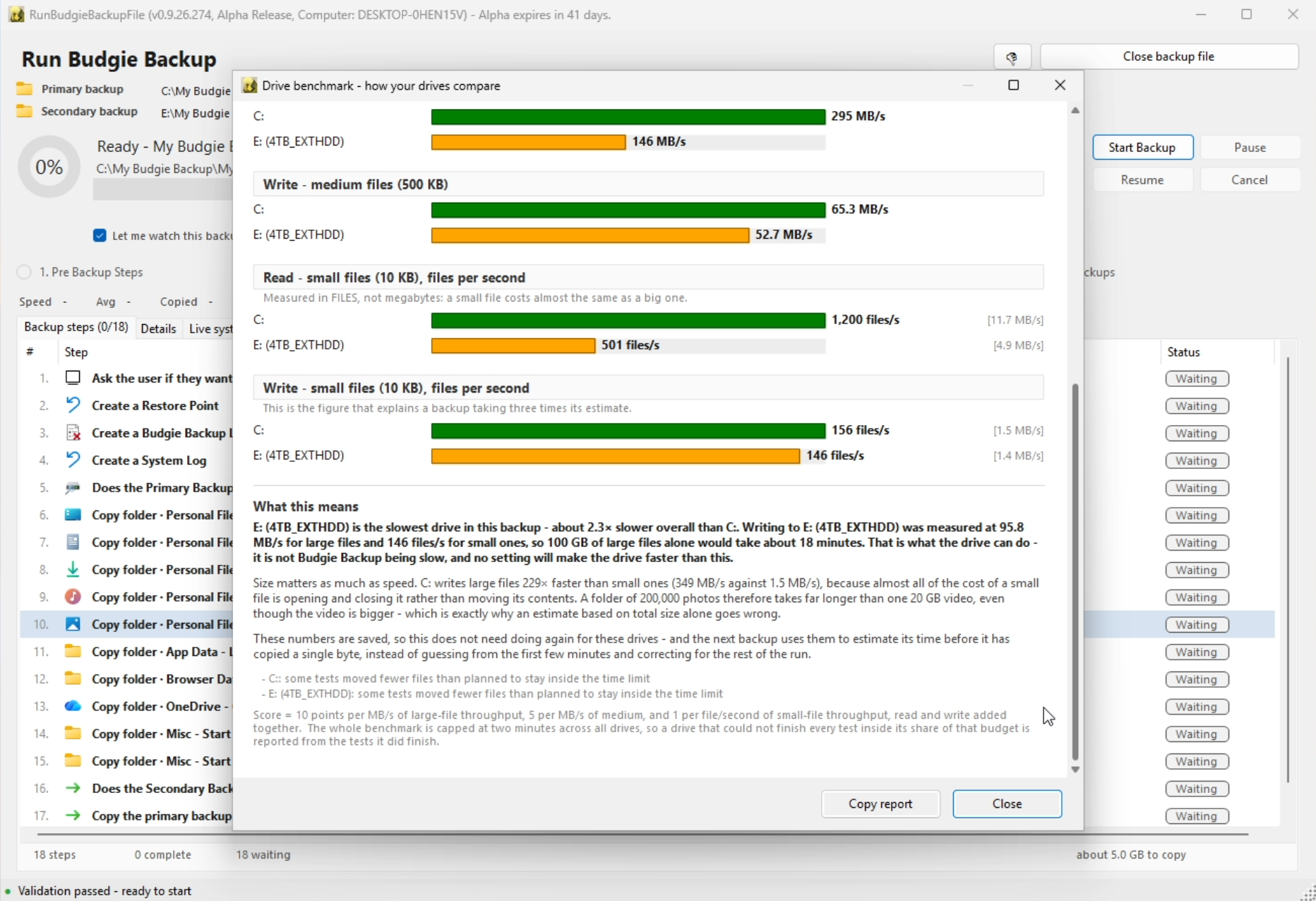Screen dimensions: 1316x901
Task: Click the pictures icon in step 10
Action: tap(73, 624)
